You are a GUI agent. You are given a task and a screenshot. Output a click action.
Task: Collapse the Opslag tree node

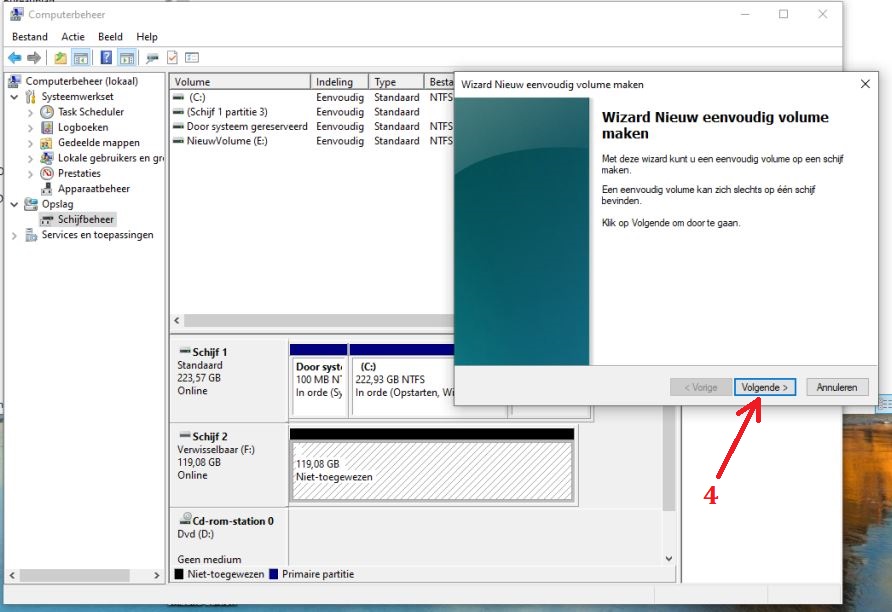pos(14,204)
